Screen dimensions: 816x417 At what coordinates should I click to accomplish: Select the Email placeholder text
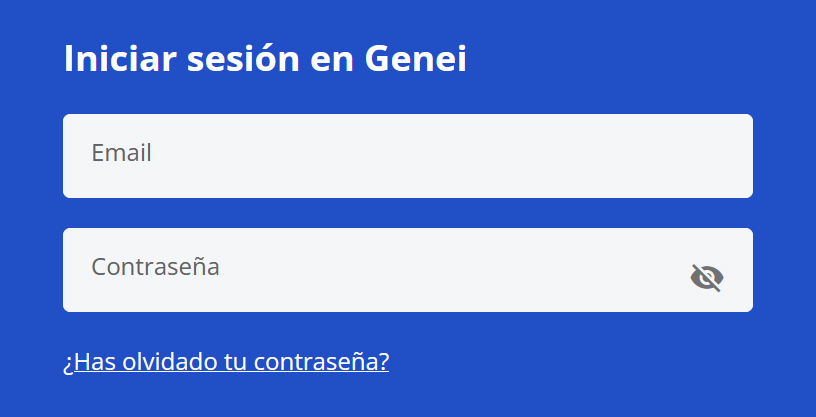121,153
